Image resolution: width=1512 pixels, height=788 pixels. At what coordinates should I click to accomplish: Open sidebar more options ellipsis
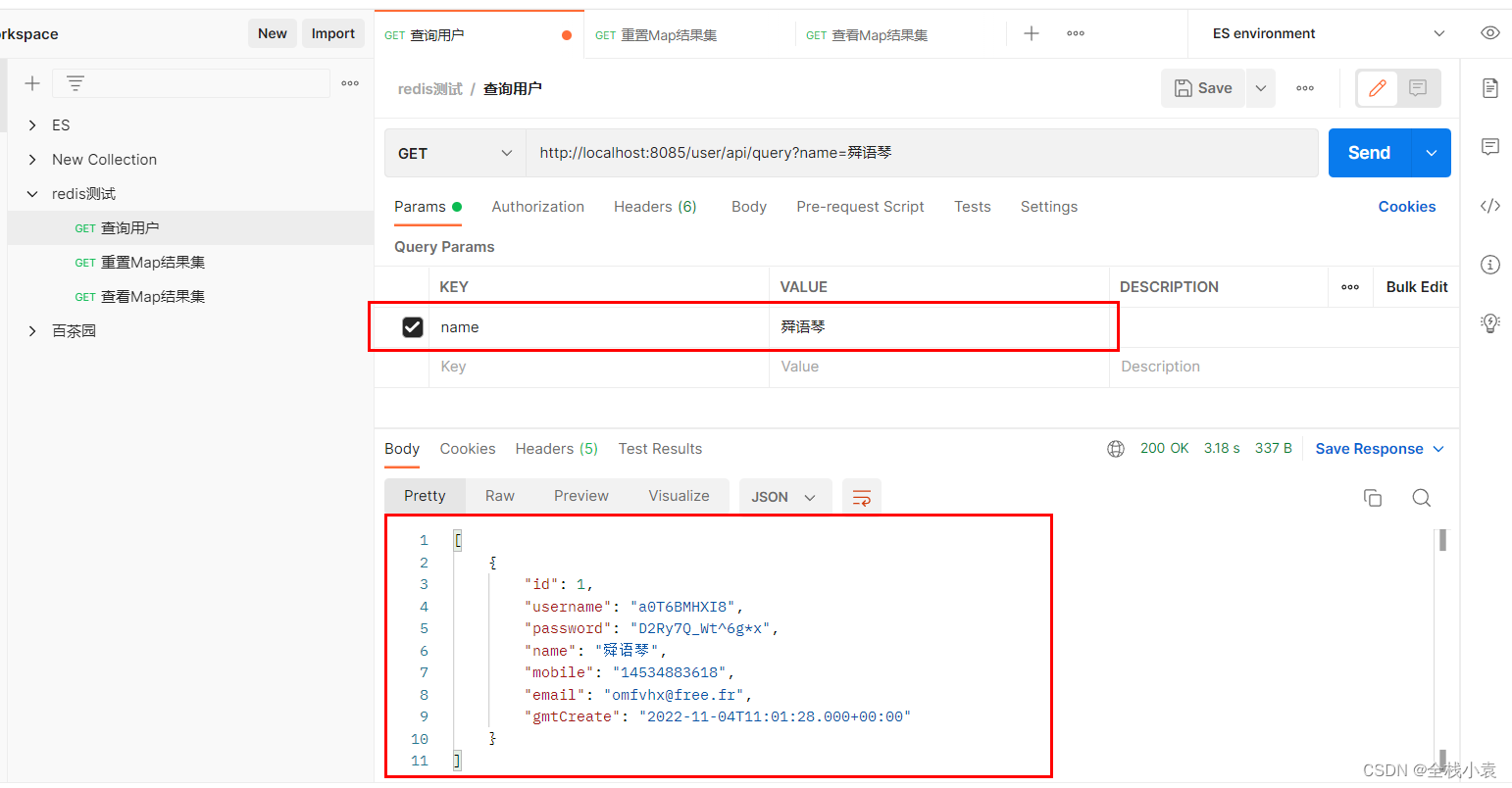[350, 83]
